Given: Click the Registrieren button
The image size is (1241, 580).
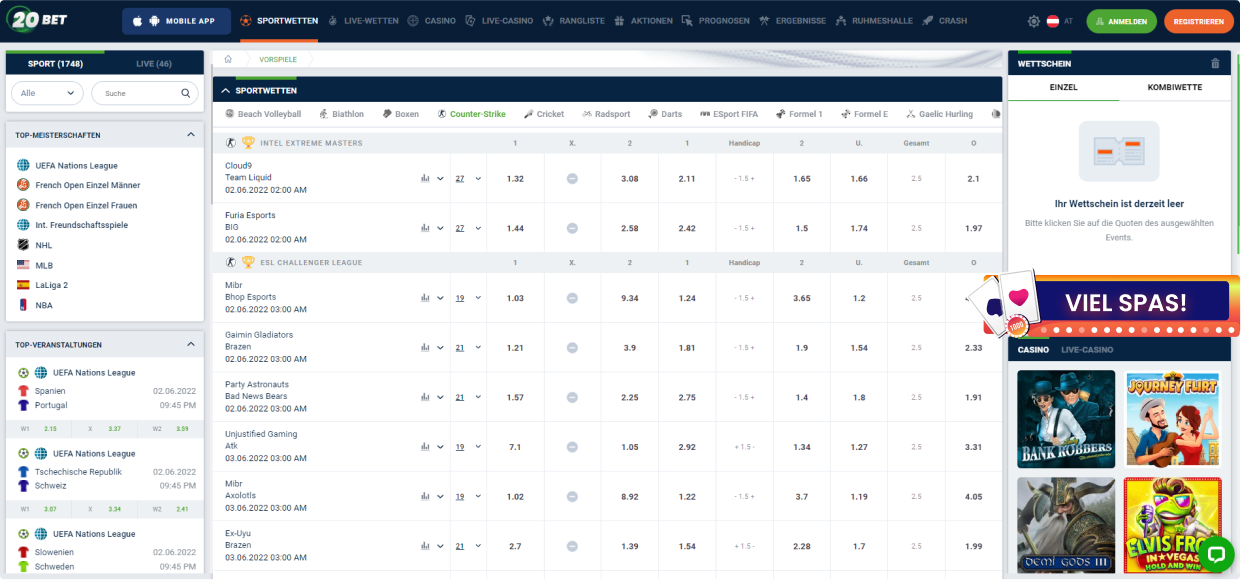Looking at the screenshot, I should 1198,21.
